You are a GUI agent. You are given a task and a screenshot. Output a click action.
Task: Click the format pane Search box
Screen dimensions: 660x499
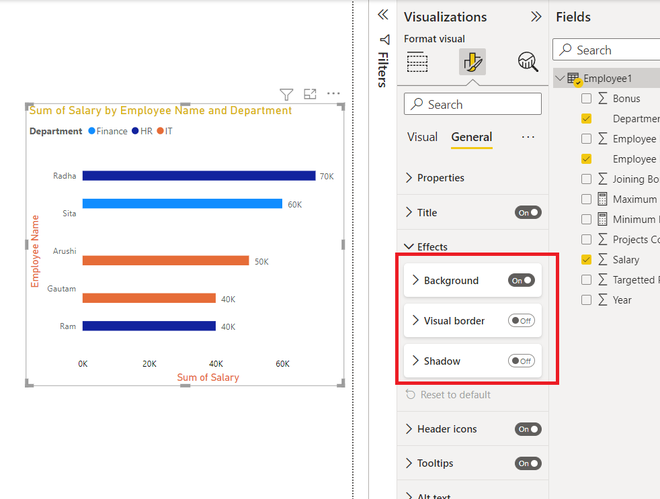coord(473,104)
